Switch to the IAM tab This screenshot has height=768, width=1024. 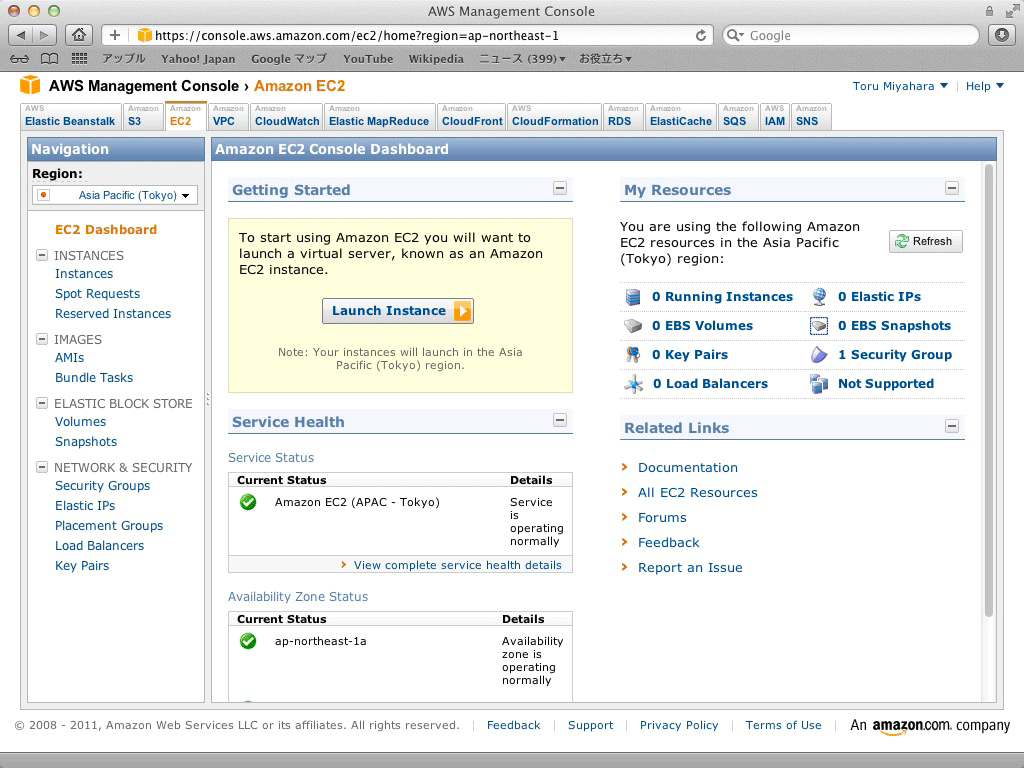click(x=775, y=116)
